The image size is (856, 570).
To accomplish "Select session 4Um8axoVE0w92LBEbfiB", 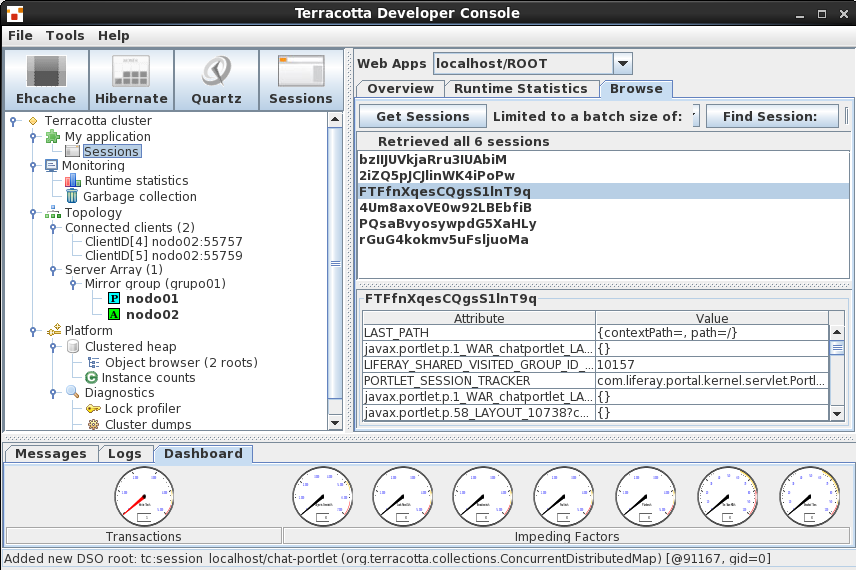I will [603, 207].
